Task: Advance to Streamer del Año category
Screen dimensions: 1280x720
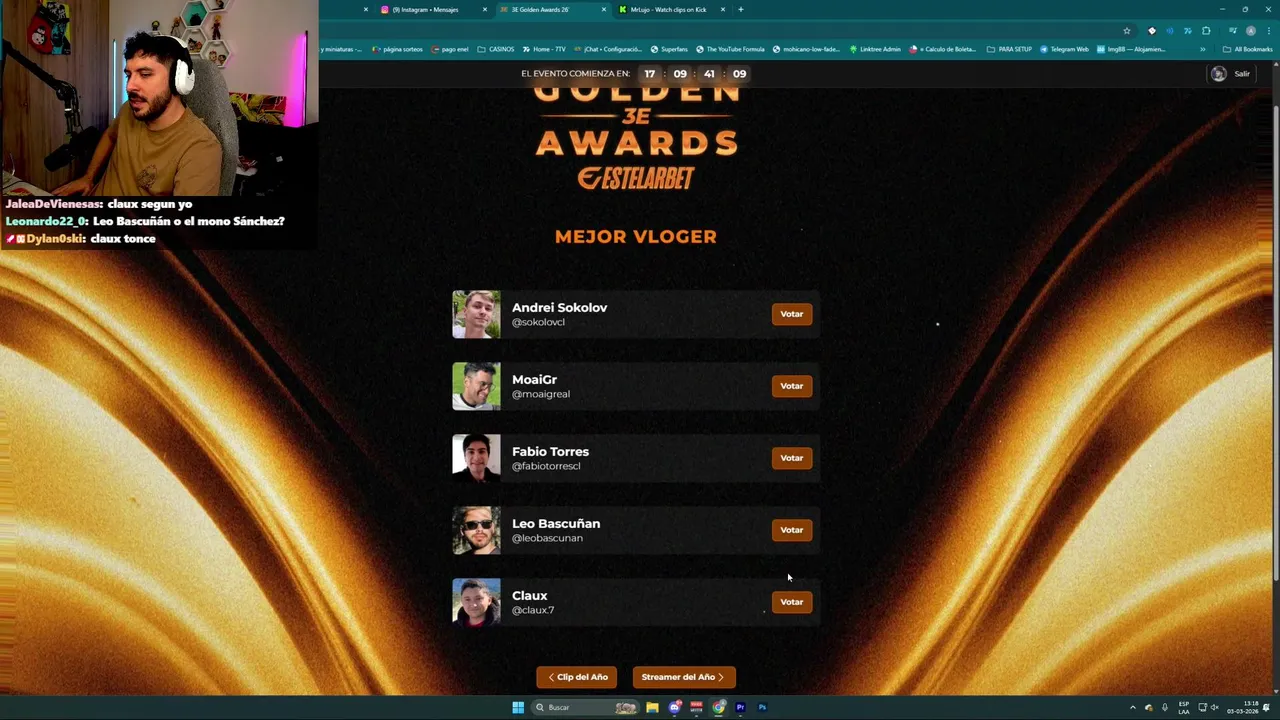Action: click(684, 677)
